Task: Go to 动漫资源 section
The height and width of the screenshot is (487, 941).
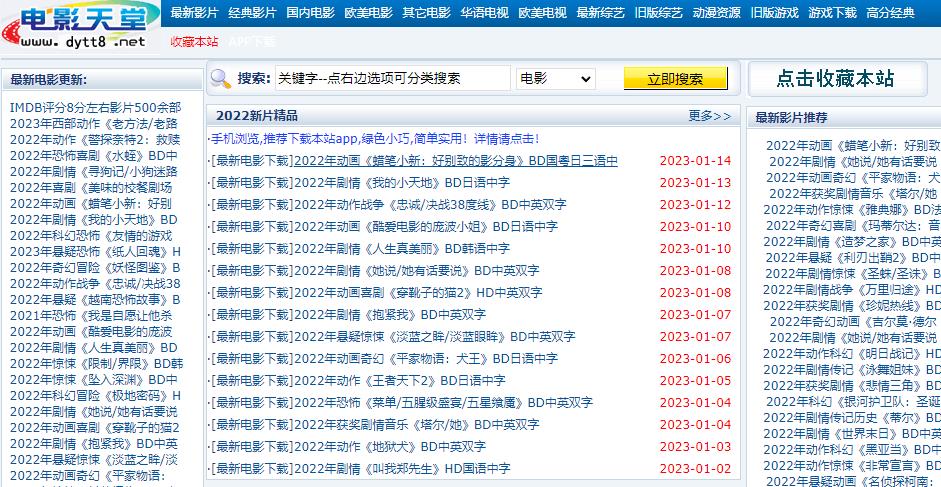Action: [x=717, y=13]
